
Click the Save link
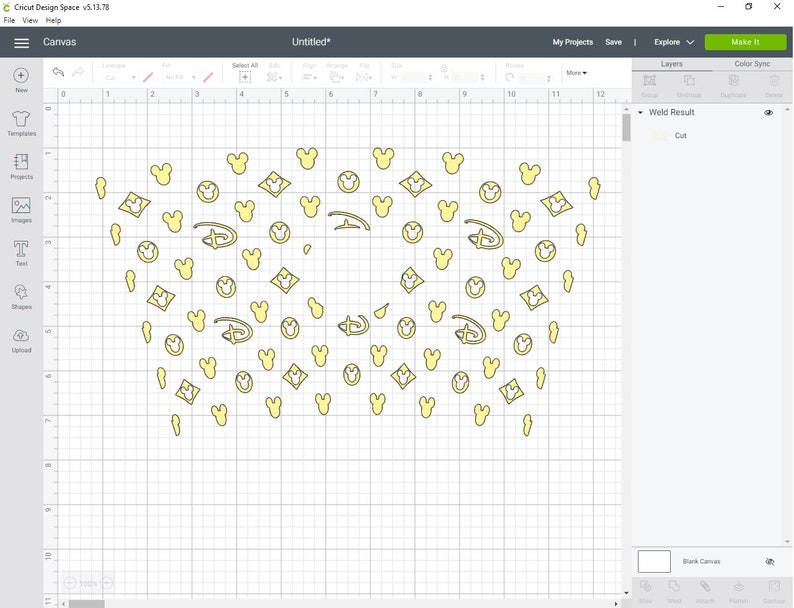613,42
